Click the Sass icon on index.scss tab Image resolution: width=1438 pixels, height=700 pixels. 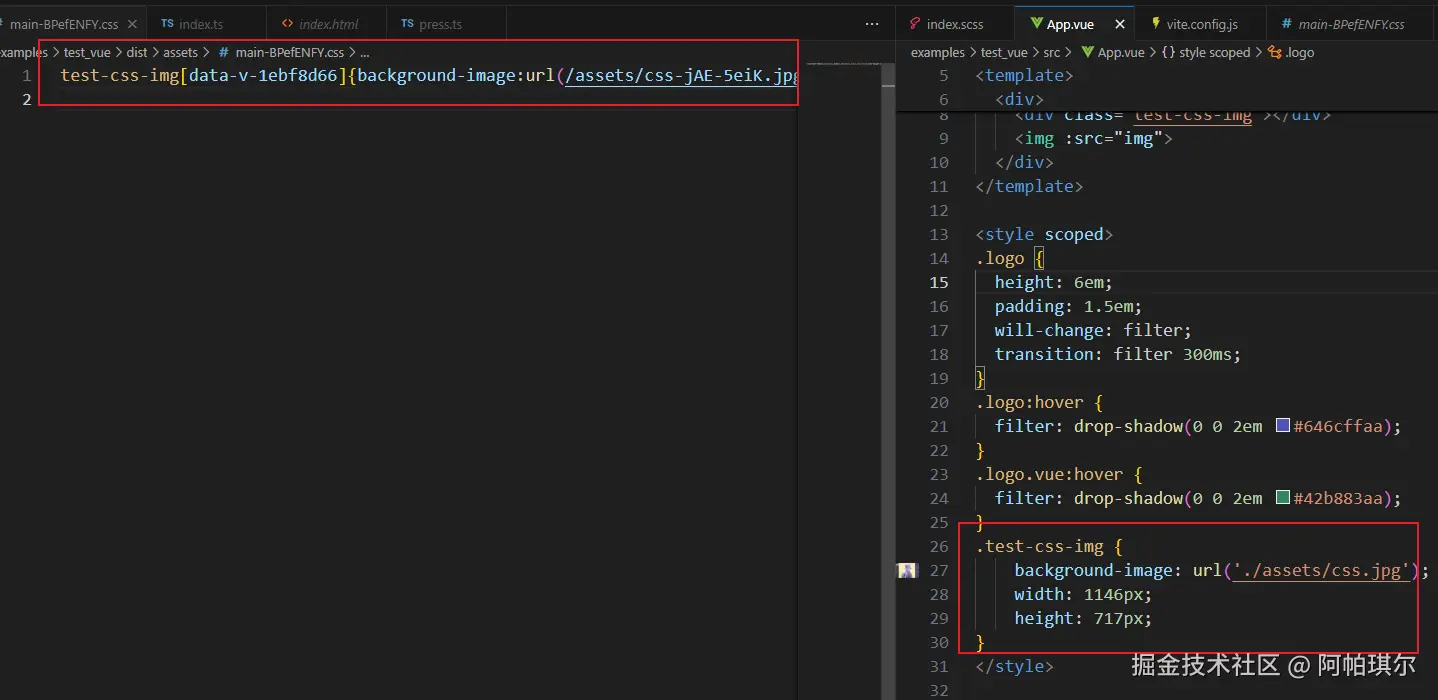coord(915,24)
